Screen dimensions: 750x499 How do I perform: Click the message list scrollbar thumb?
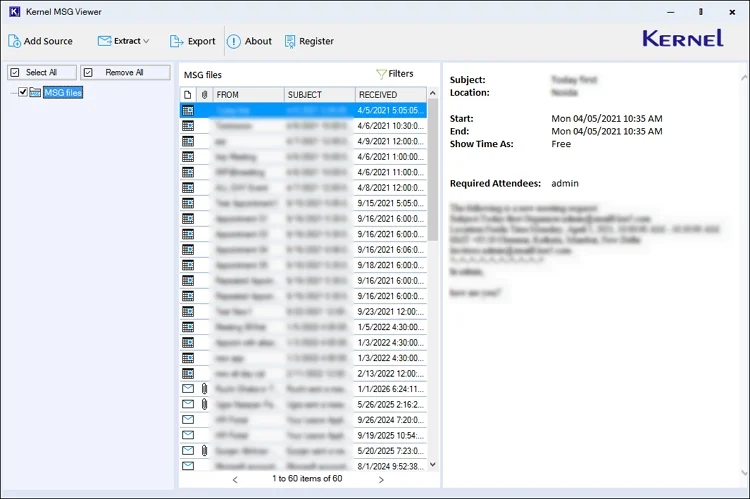[x=432, y=170]
